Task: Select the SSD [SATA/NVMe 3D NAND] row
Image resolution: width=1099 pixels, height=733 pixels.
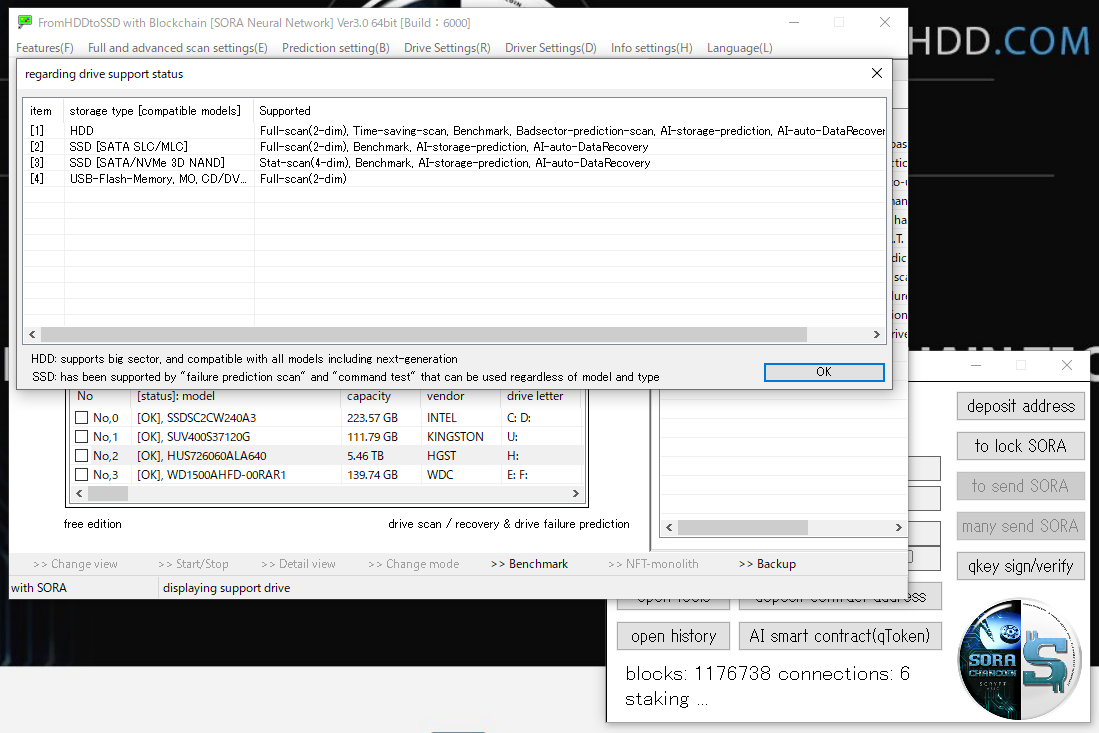Action: point(455,163)
